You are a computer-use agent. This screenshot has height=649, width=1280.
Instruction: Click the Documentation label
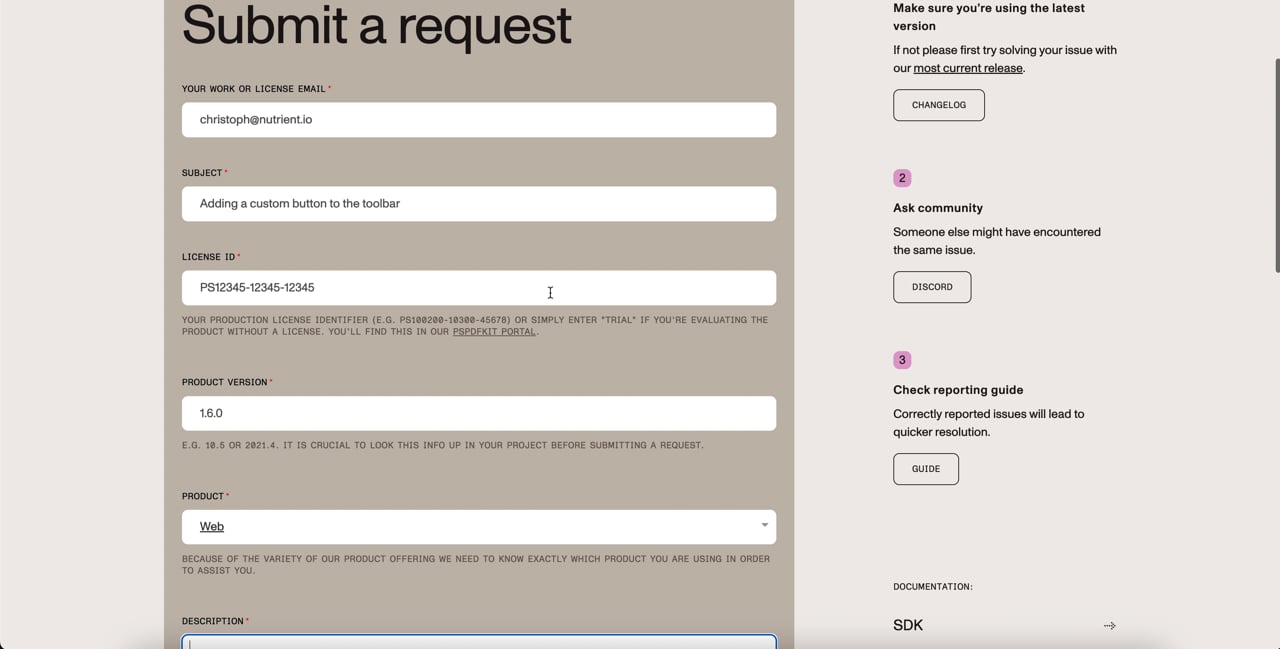pyautogui.click(x=933, y=587)
